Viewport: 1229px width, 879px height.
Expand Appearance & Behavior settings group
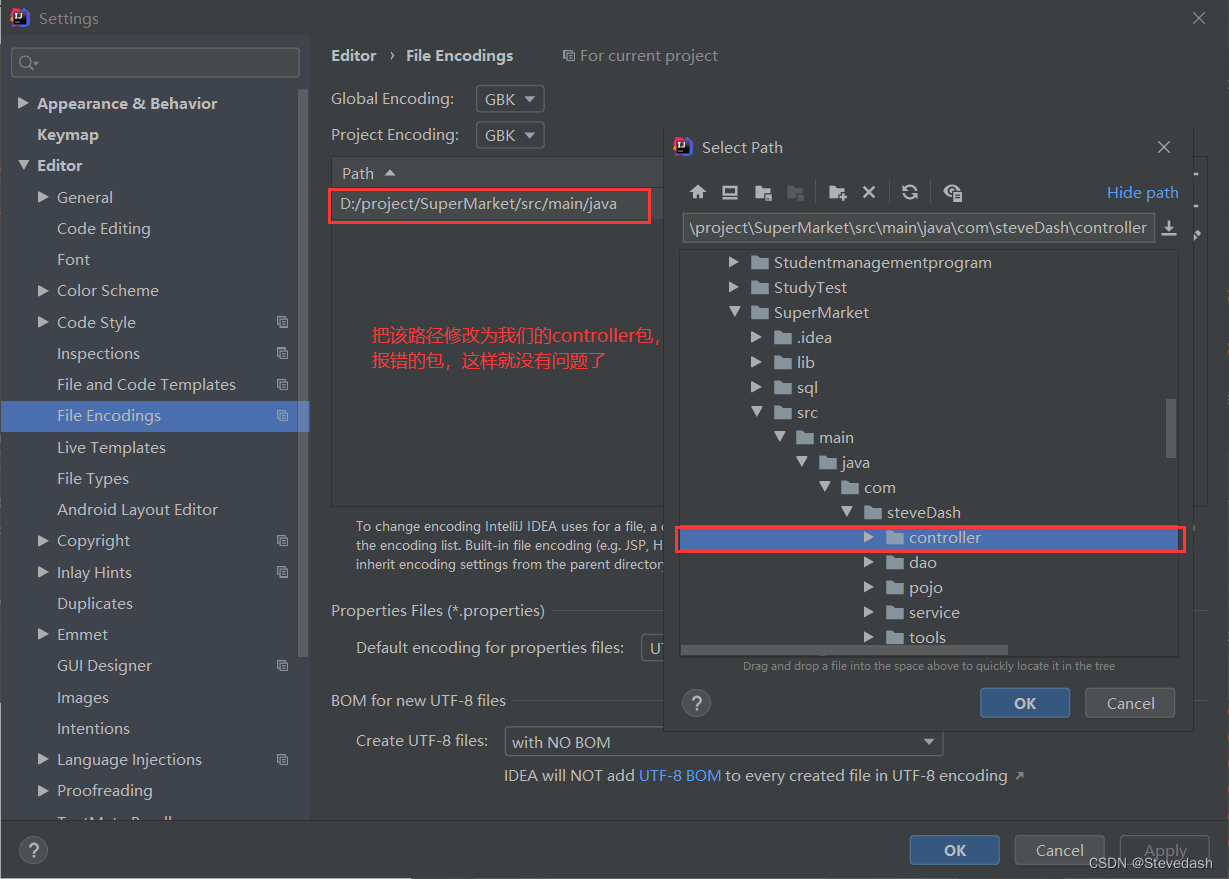point(23,103)
